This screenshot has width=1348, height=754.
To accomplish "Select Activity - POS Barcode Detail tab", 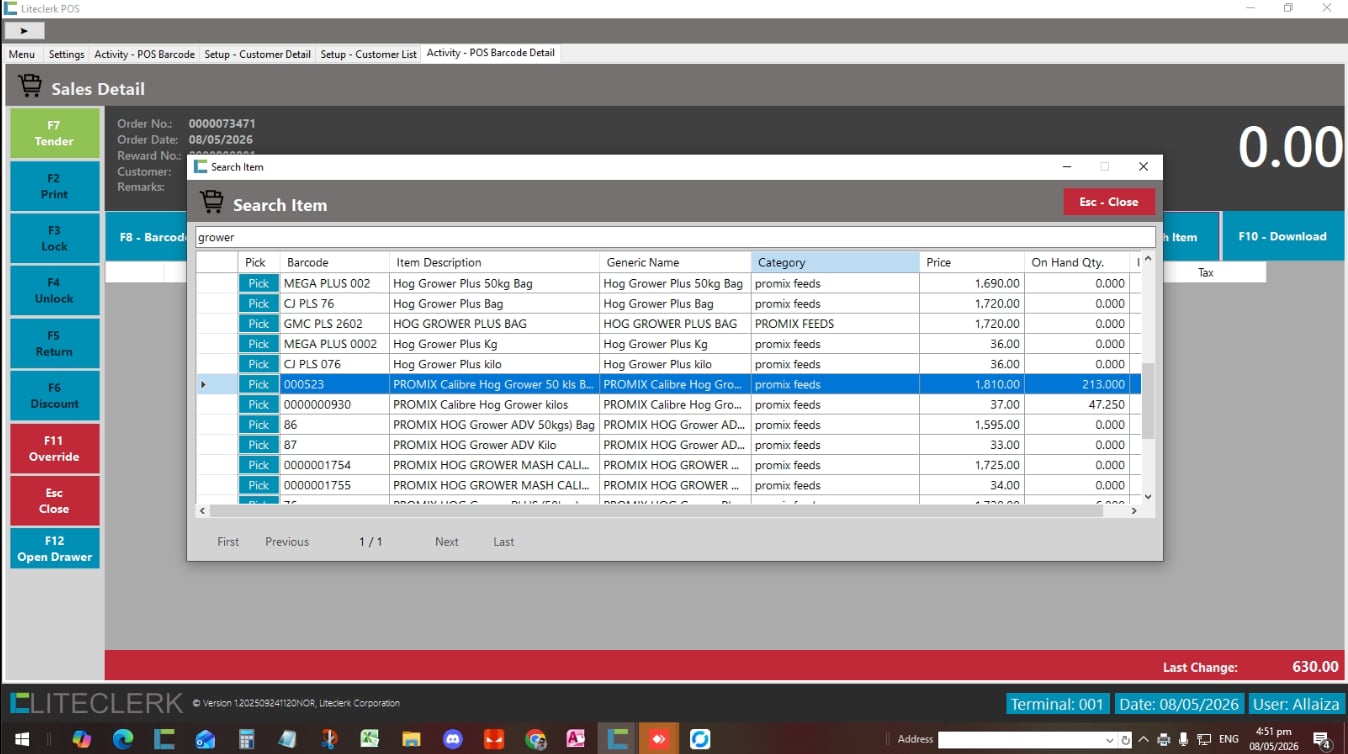I will point(490,53).
